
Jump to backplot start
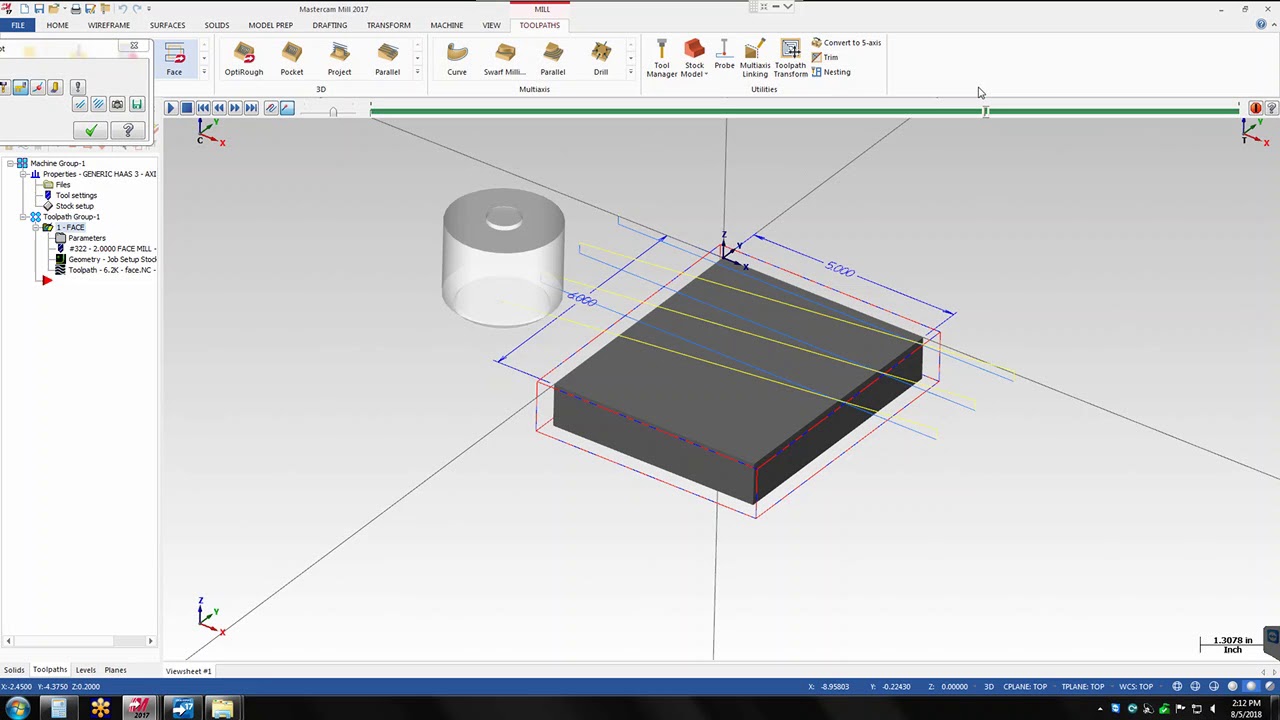point(203,108)
